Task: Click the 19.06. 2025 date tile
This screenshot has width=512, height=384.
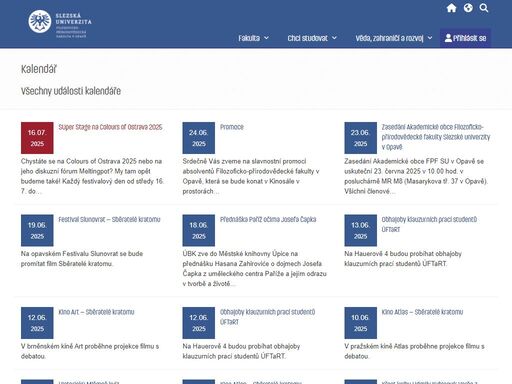Action: [x=37, y=230]
